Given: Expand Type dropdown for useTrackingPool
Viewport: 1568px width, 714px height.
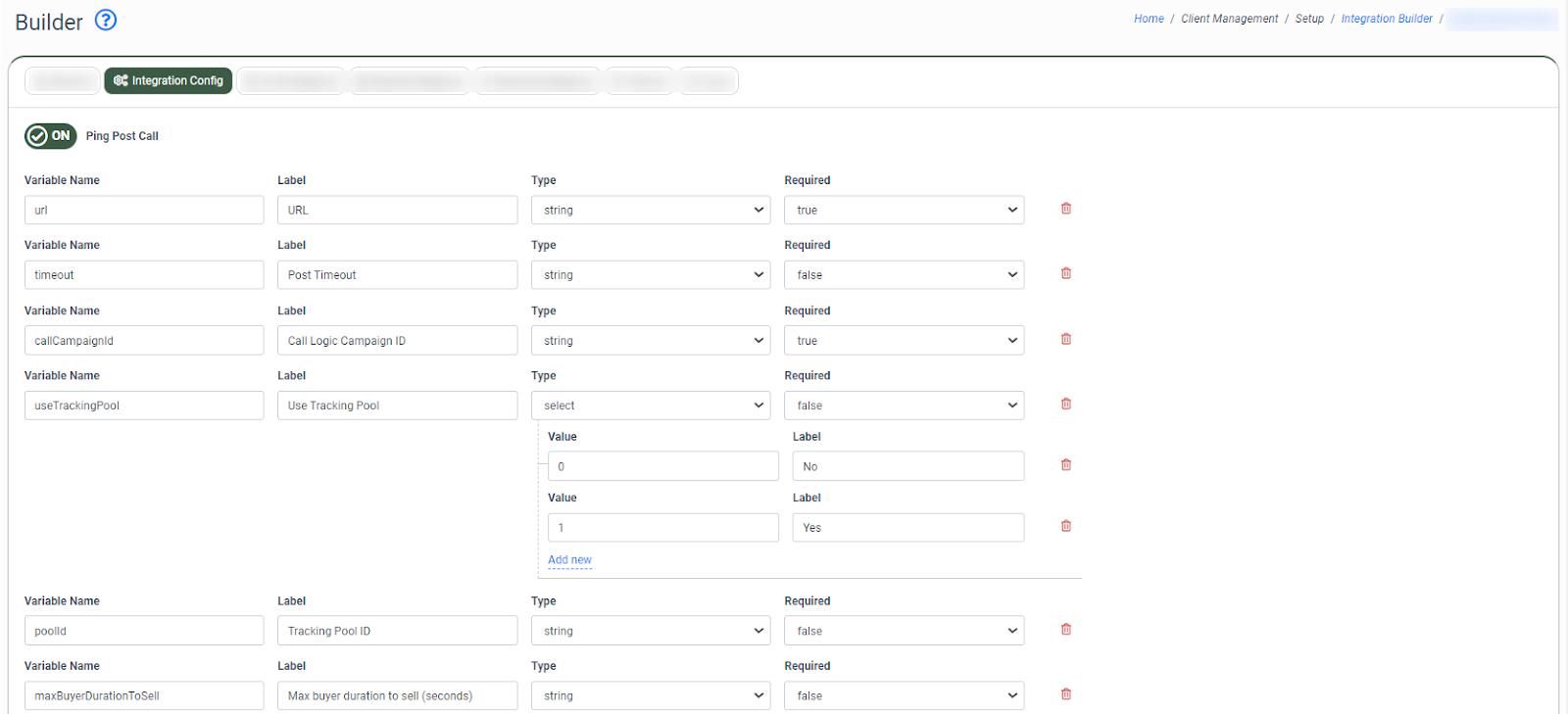Looking at the screenshot, I should [650, 405].
